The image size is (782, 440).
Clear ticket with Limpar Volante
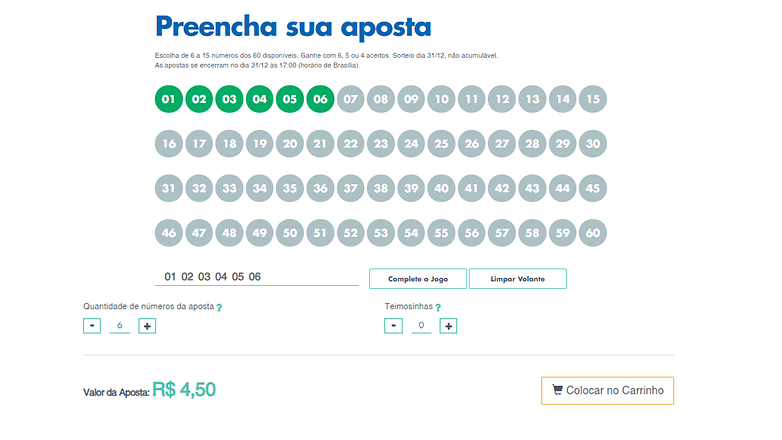[518, 279]
